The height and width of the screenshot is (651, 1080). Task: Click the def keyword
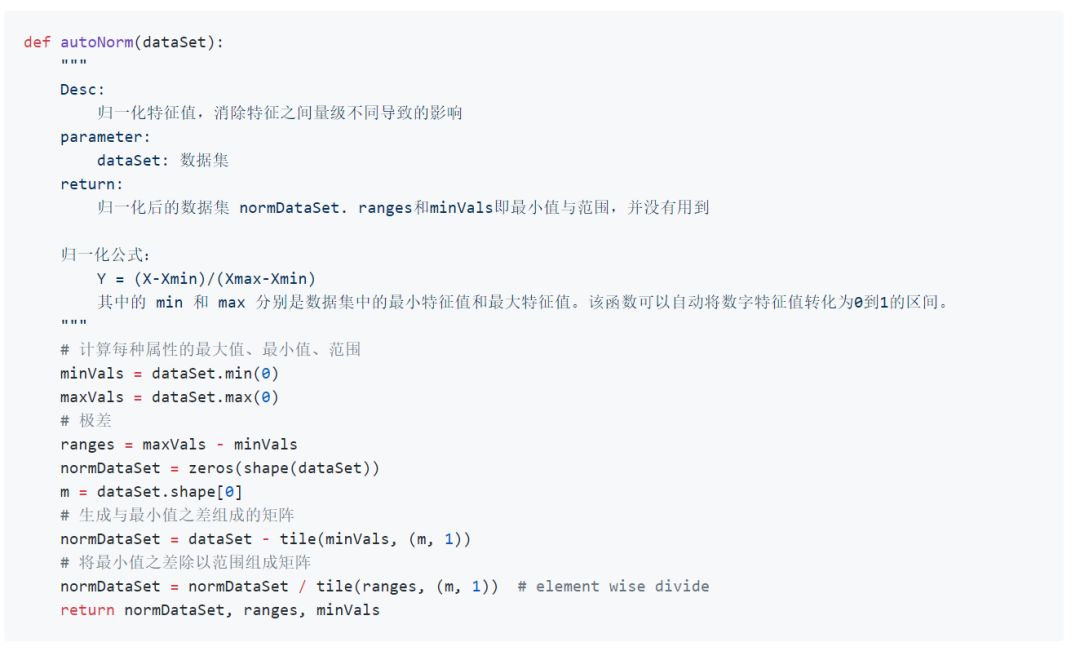(37, 43)
